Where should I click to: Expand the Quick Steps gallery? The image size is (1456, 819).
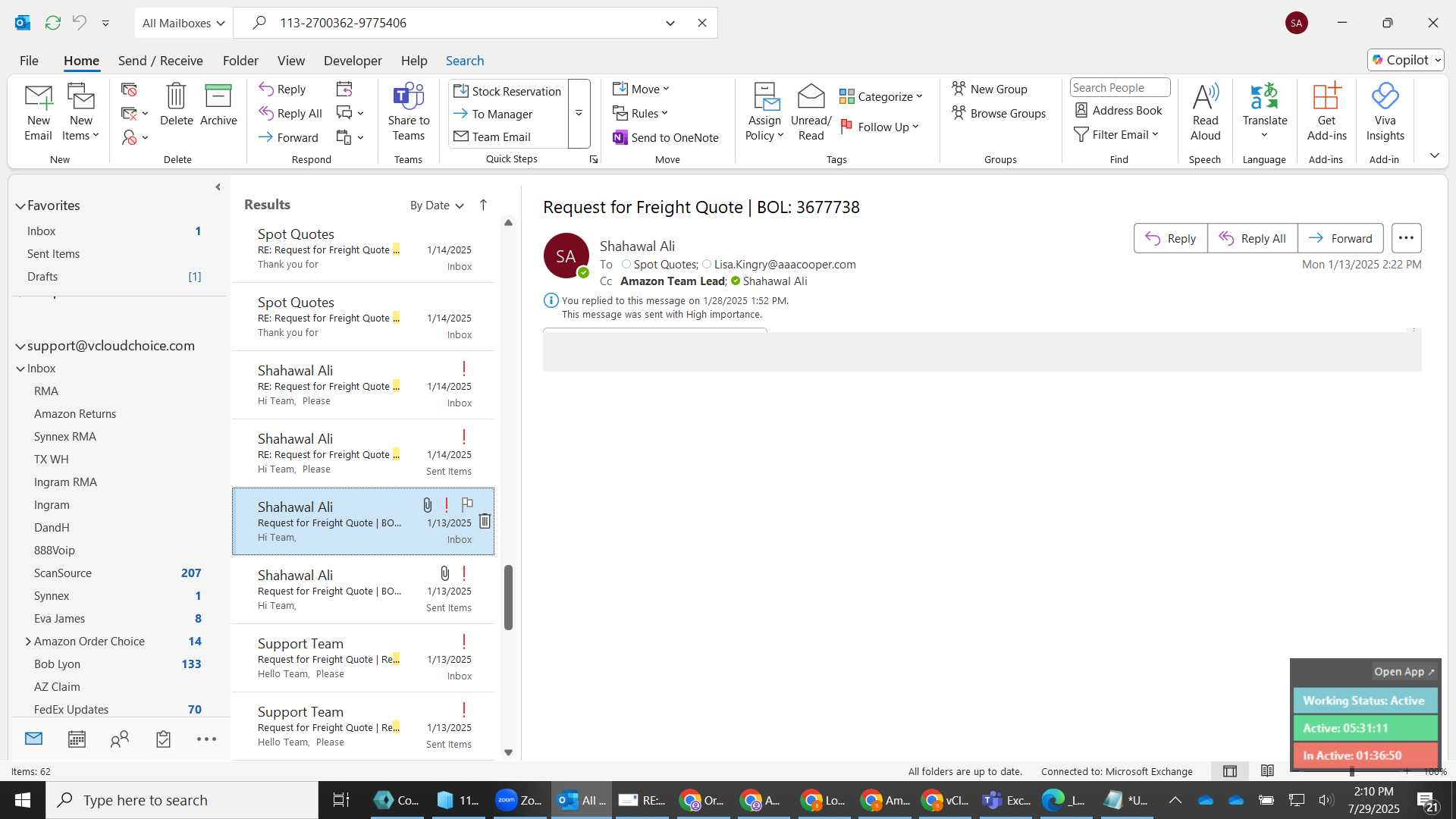point(579,113)
